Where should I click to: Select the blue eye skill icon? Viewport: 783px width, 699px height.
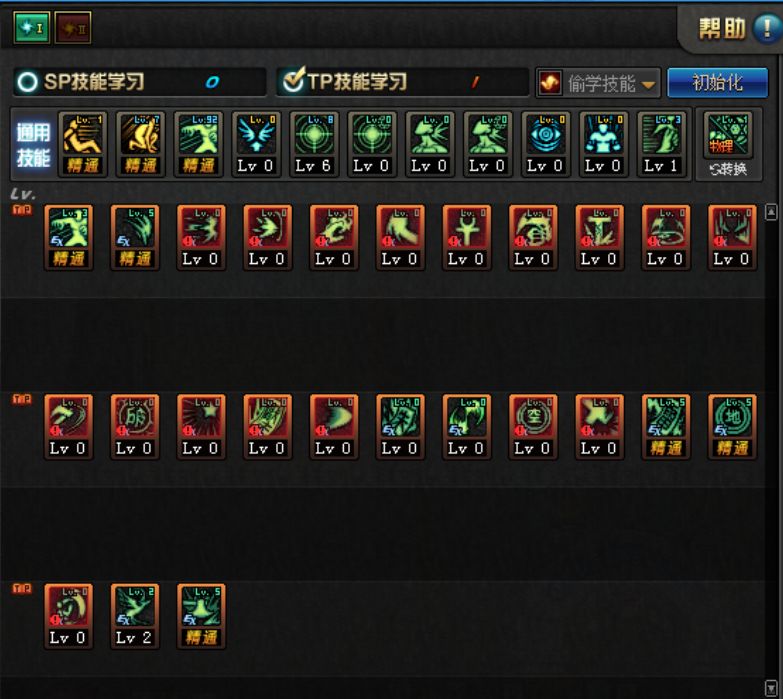point(546,144)
